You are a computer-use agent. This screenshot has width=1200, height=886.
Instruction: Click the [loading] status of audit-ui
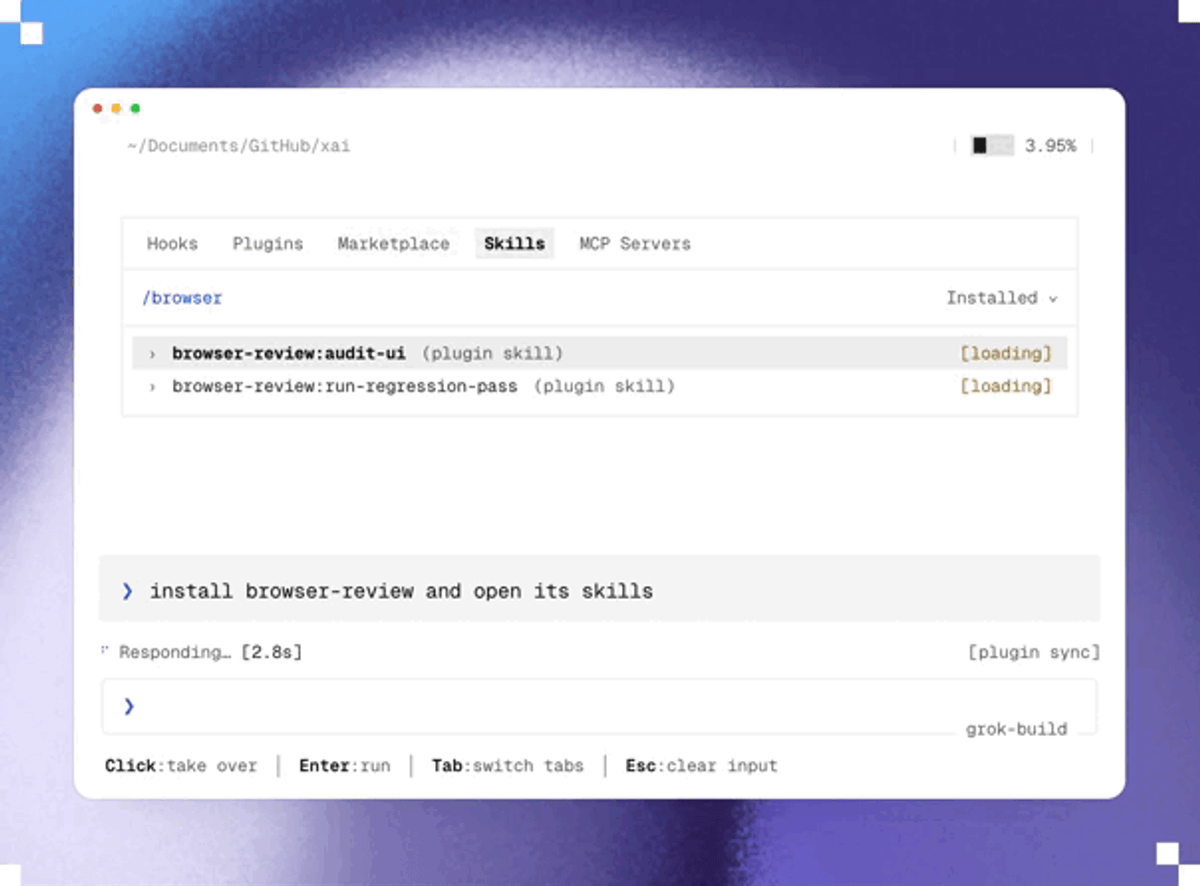point(1006,354)
